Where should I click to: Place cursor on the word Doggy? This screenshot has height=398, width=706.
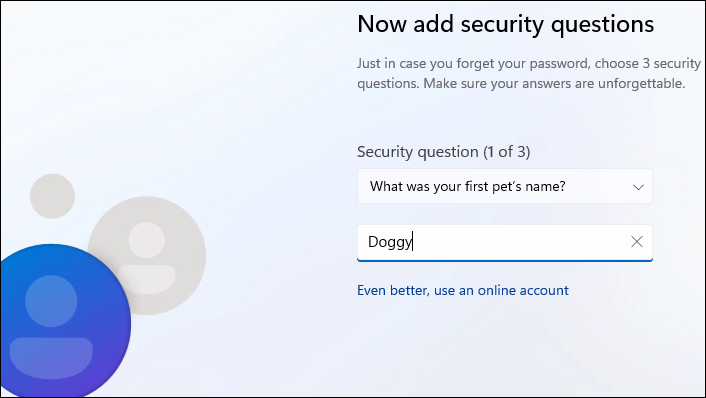pos(390,242)
